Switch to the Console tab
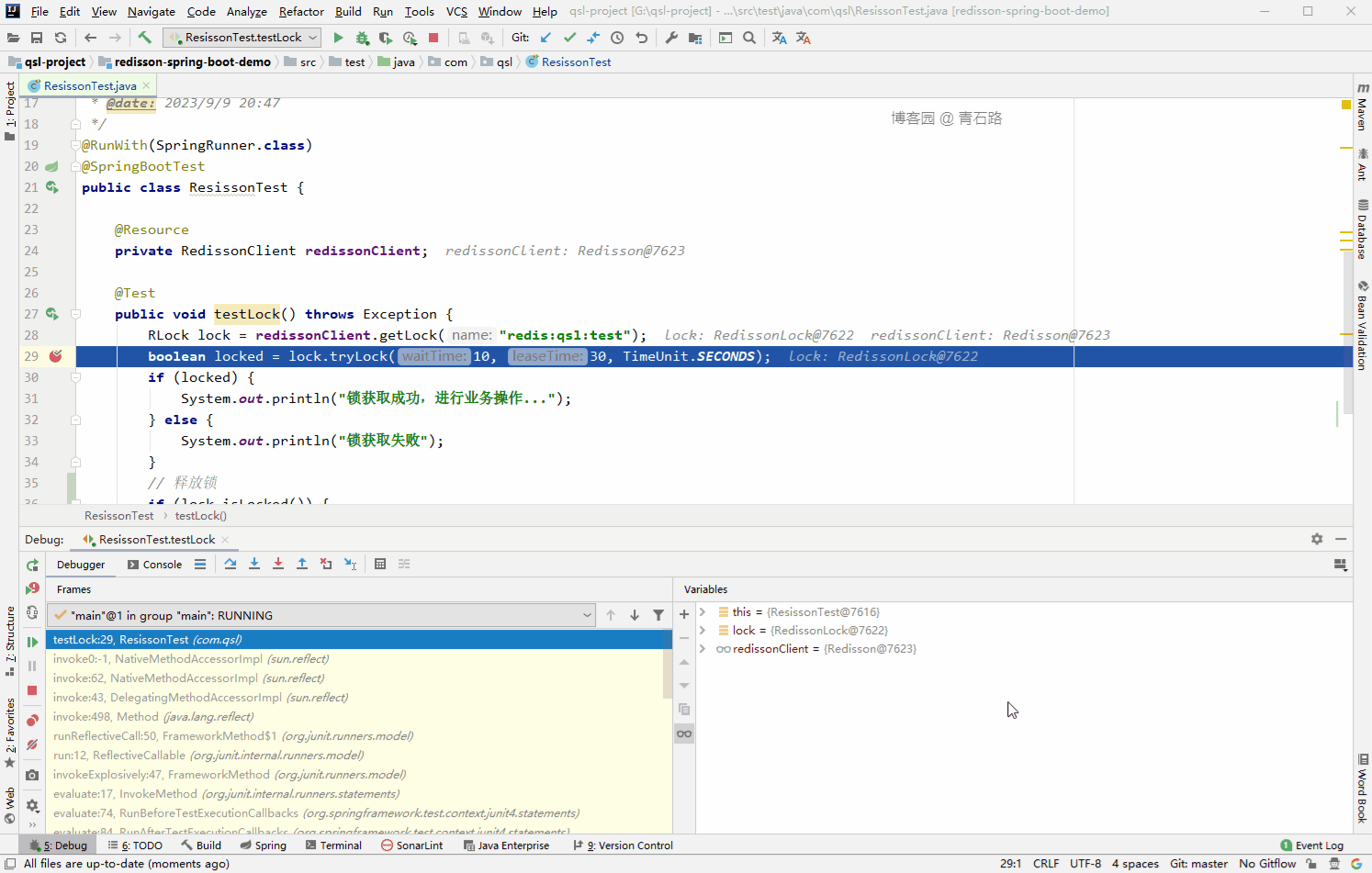1372x873 pixels. click(x=154, y=565)
